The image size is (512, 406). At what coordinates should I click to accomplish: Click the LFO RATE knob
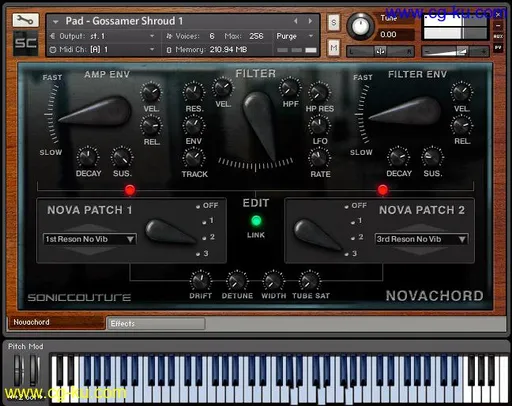(x=319, y=158)
